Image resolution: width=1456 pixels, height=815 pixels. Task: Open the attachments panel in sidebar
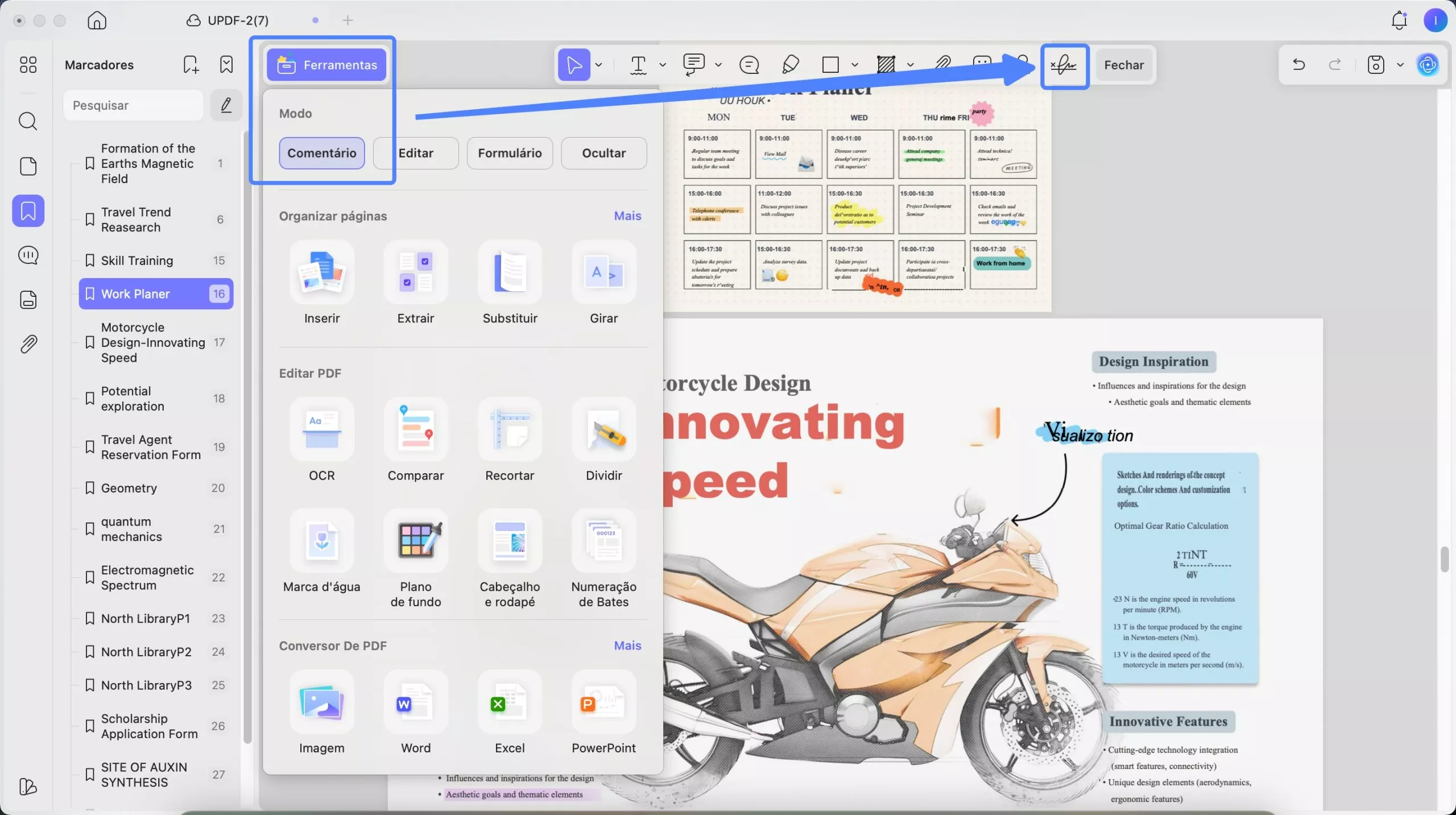point(28,344)
